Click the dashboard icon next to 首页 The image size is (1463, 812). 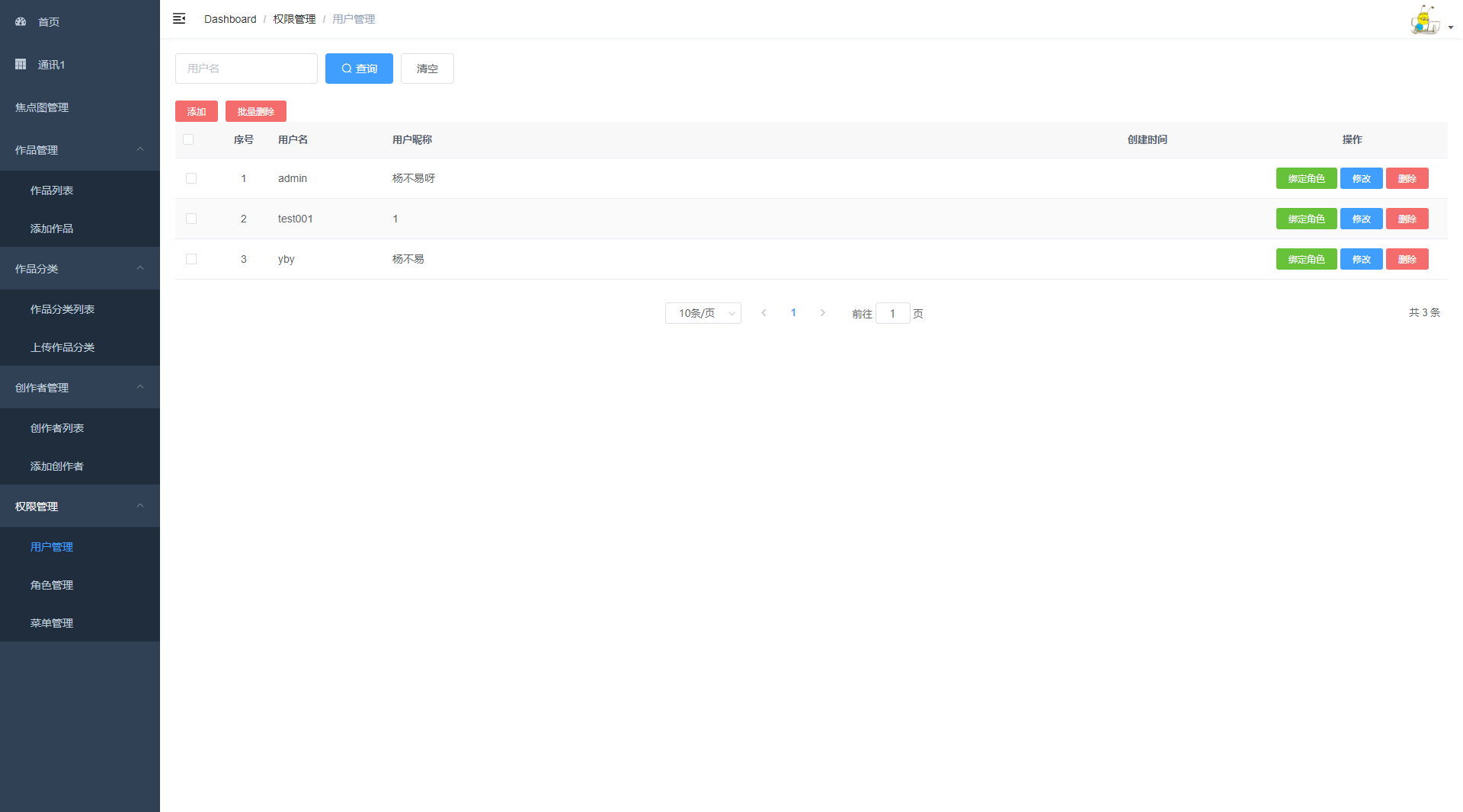click(x=21, y=21)
